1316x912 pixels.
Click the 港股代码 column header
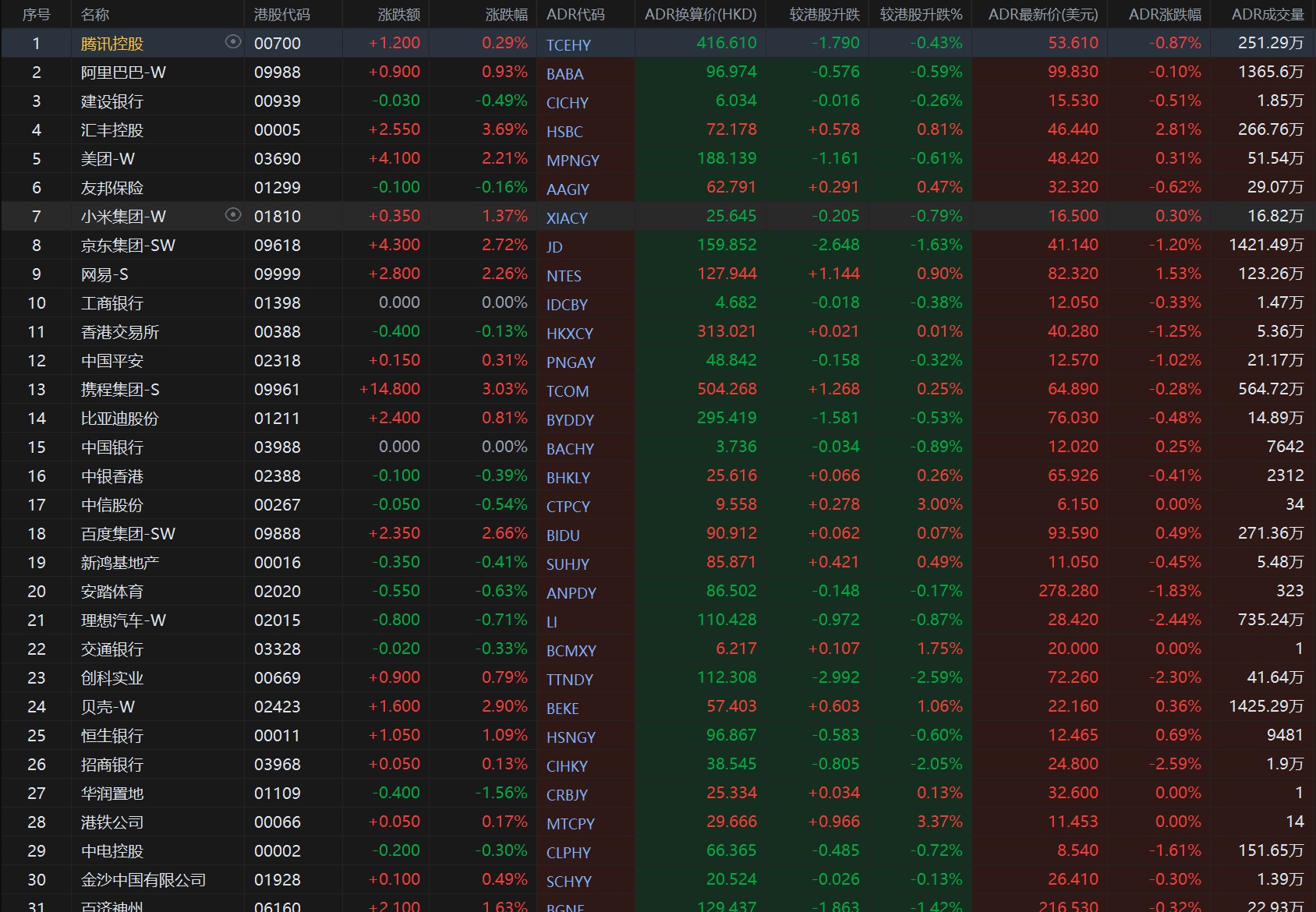[281, 14]
